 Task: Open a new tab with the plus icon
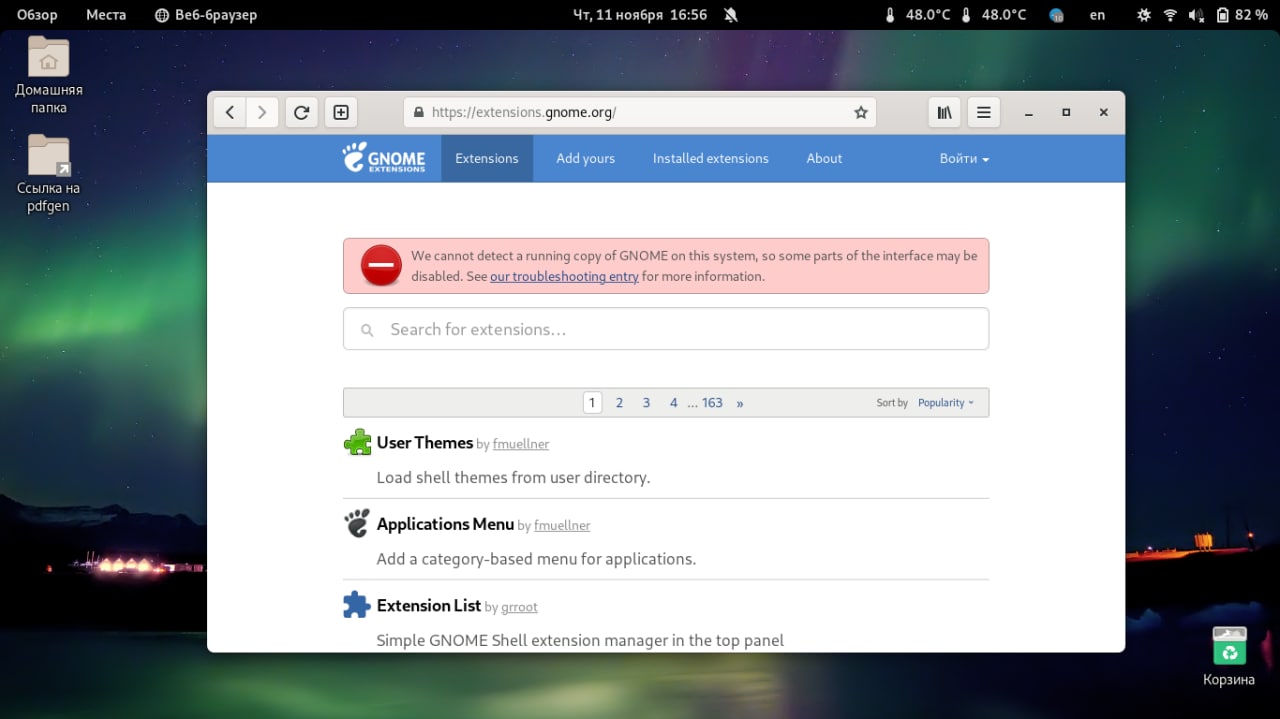(x=341, y=112)
